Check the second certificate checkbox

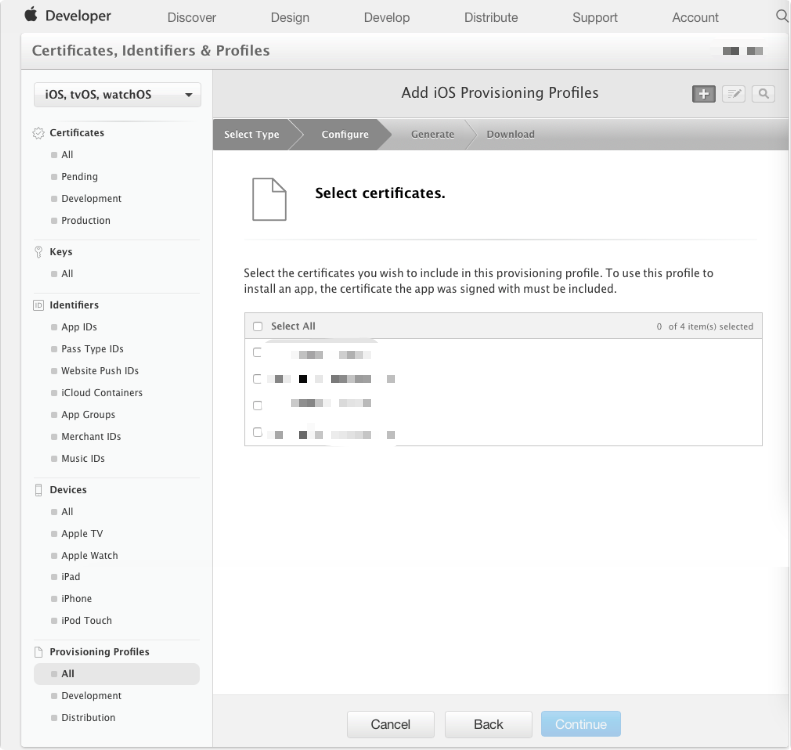pyautogui.click(x=257, y=379)
